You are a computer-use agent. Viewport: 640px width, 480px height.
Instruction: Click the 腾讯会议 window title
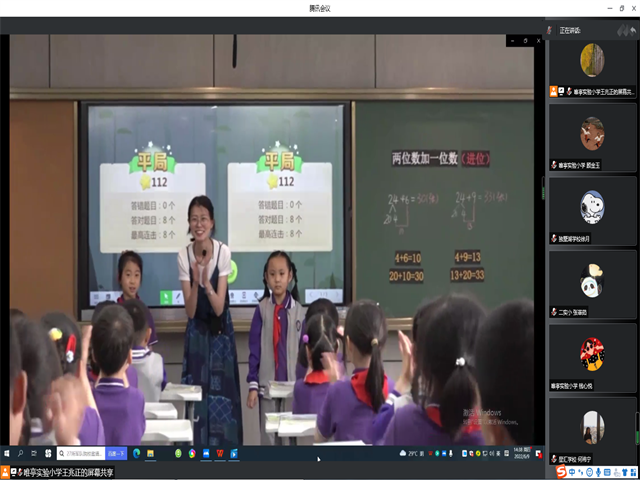pos(320,8)
